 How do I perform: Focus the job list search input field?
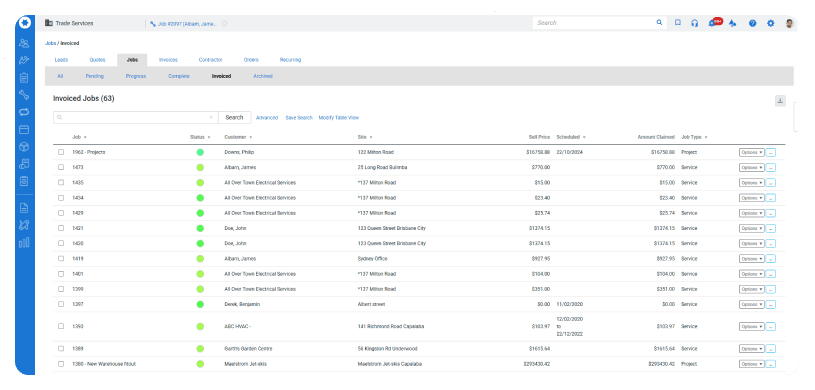pos(136,118)
